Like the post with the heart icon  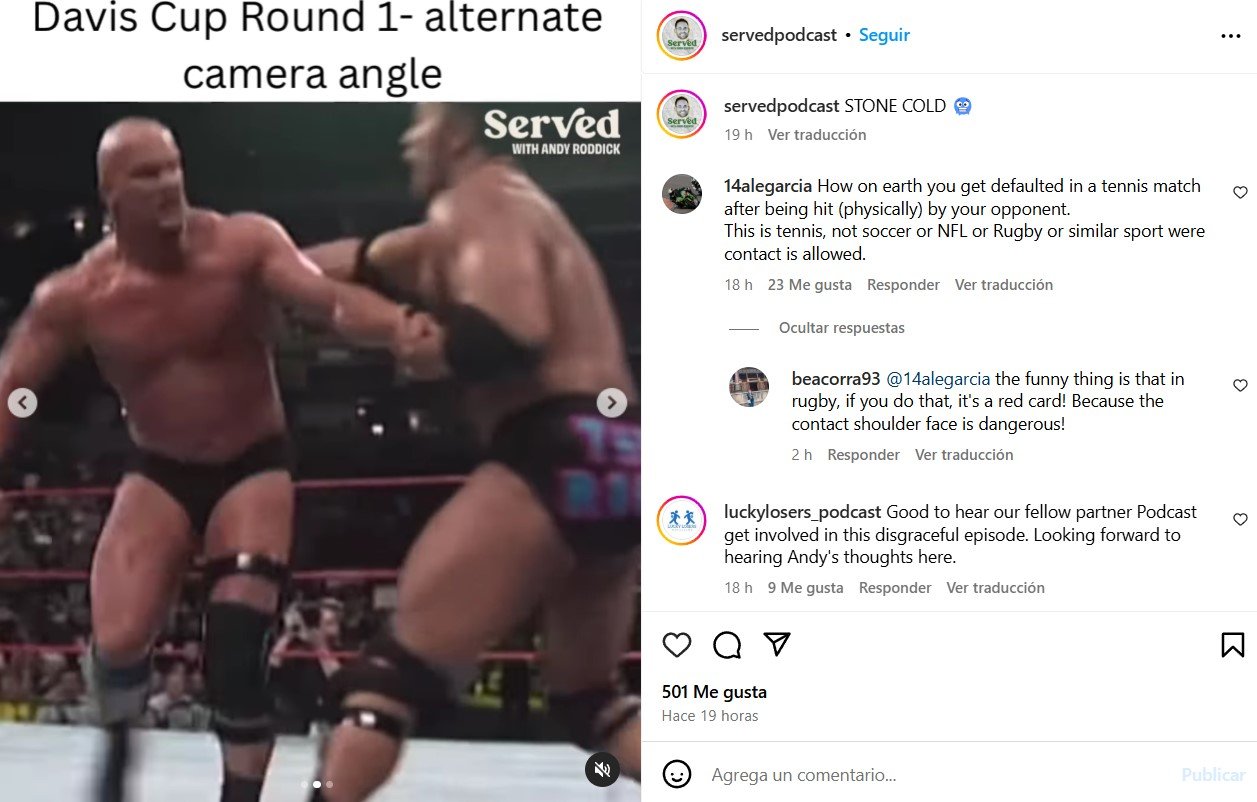point(677,645)
